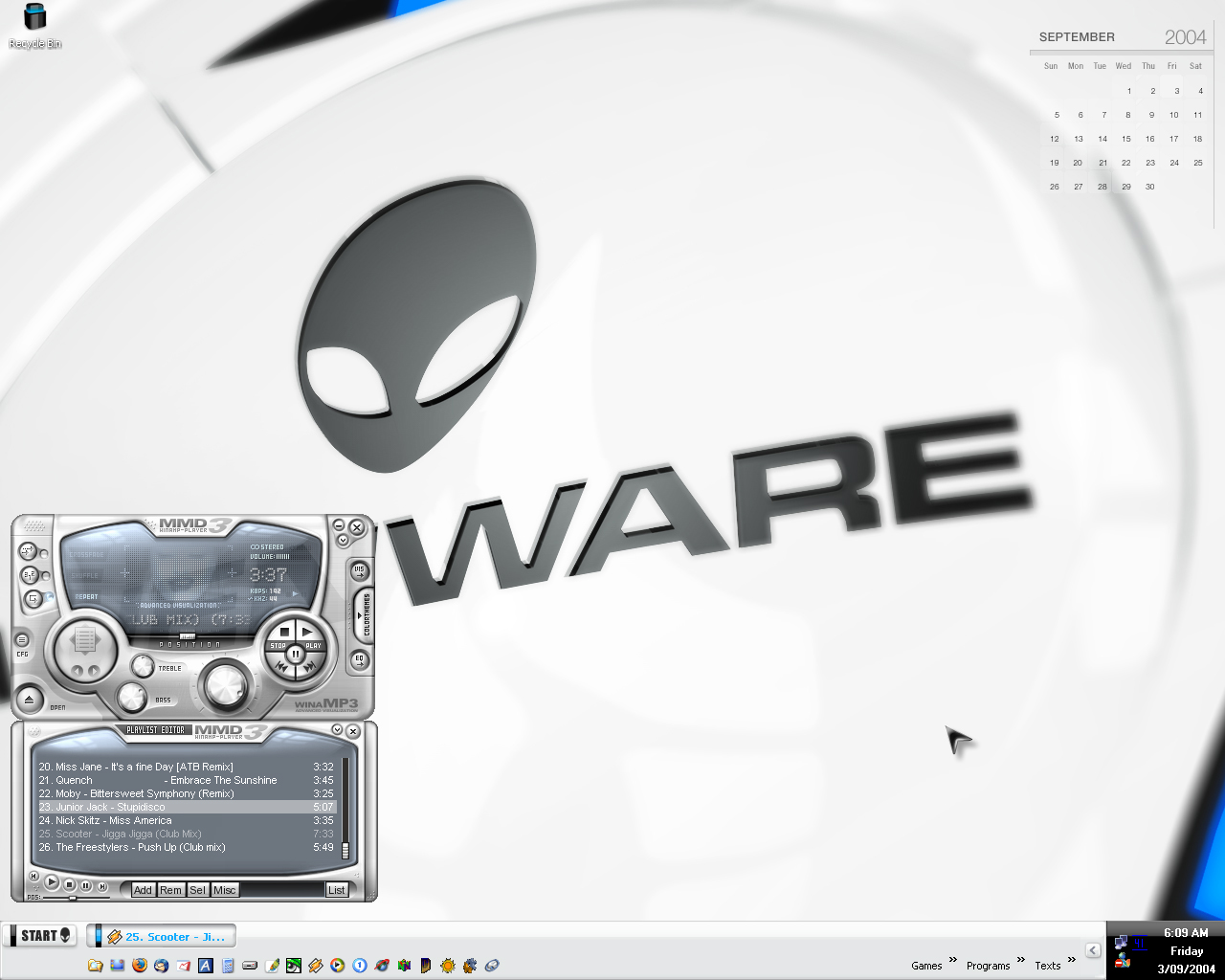Click the 25. Scooter taskbar button
The height and width of the screenshot is (980, 1225).
coord(162,936)
